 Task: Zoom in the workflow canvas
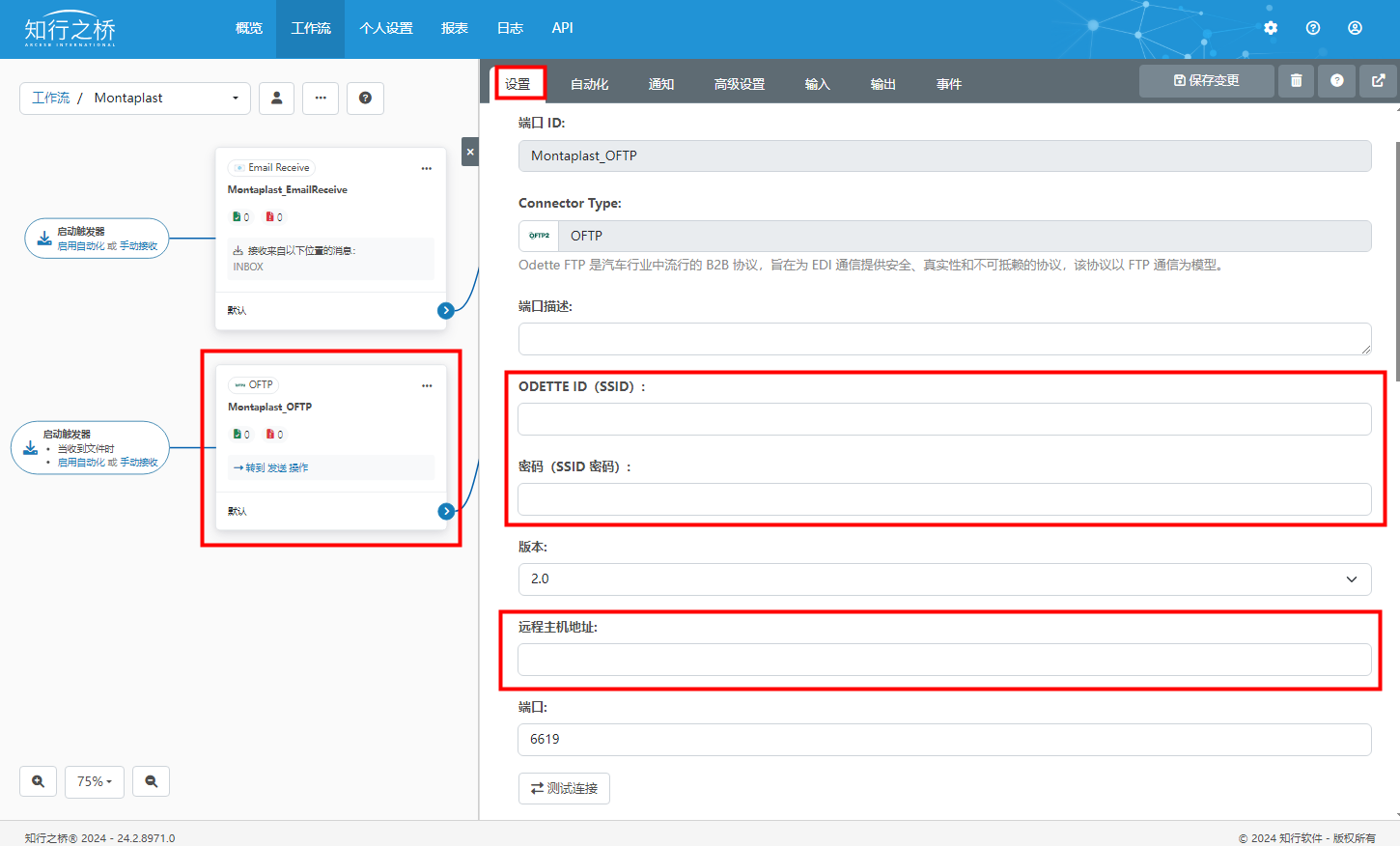pos(38,781)
